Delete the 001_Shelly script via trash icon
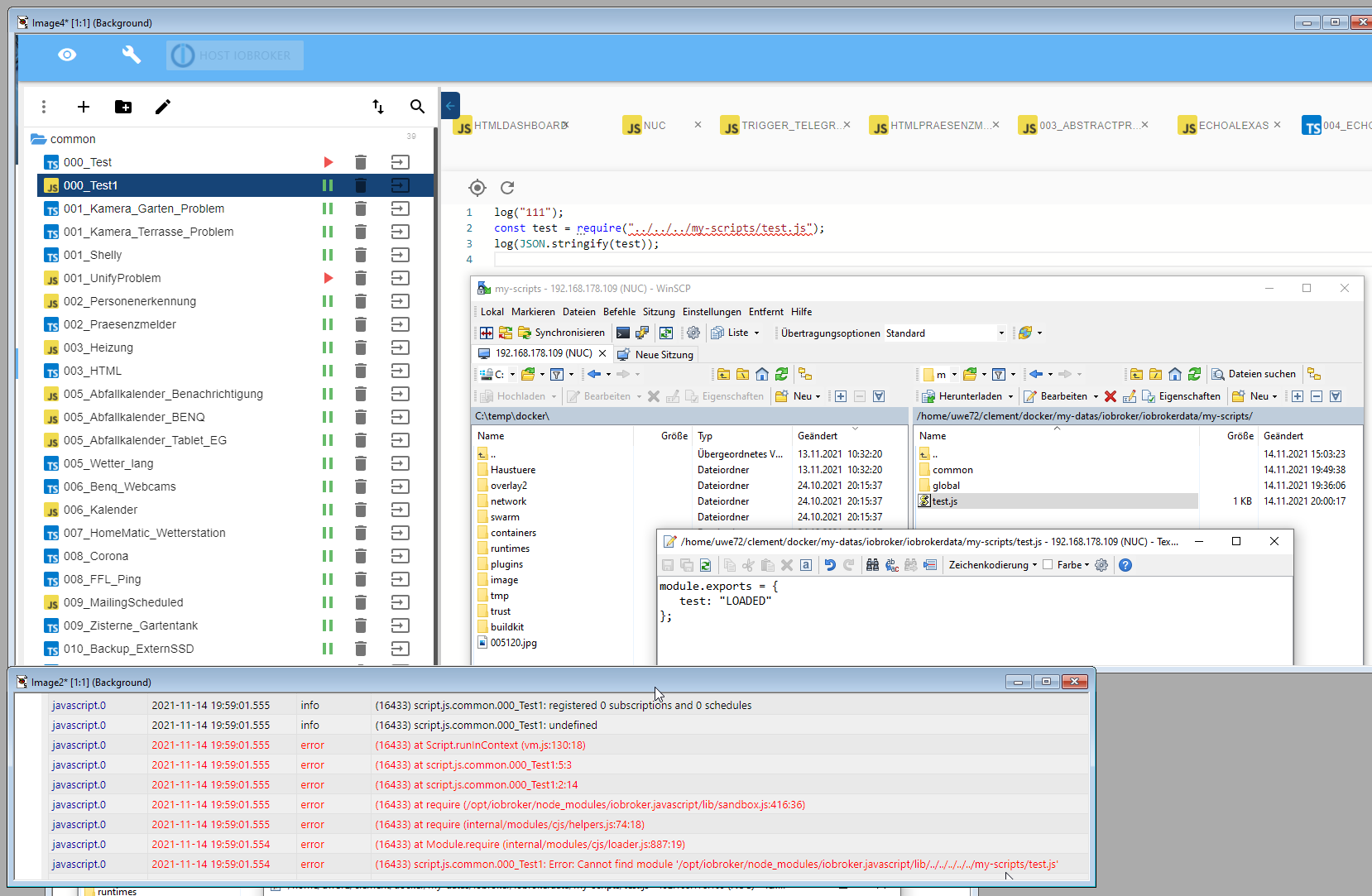This screenshot has height=896, width=1372. pos(361,255)
